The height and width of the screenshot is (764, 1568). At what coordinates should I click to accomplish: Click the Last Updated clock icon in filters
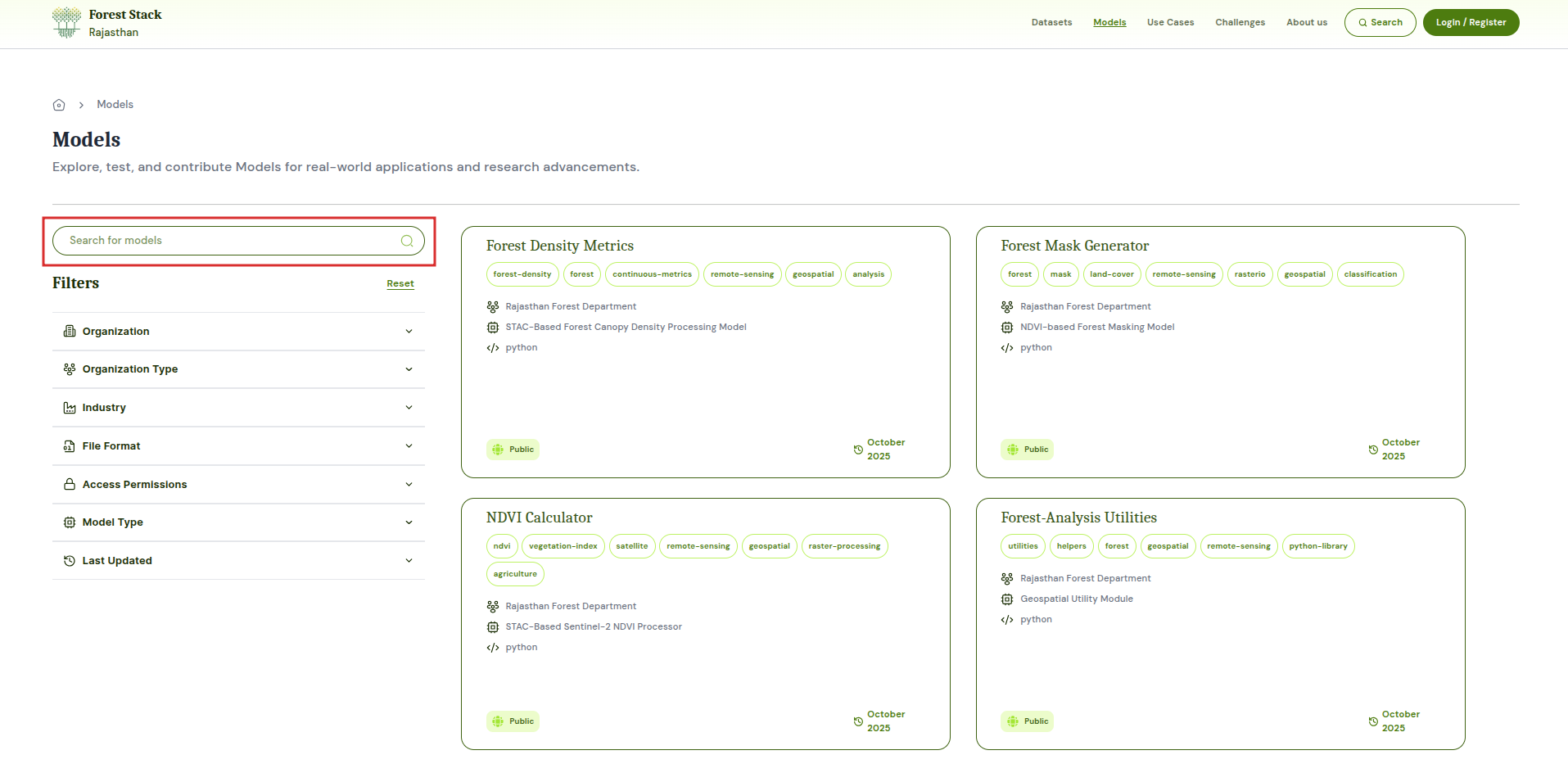pos(70,561)
